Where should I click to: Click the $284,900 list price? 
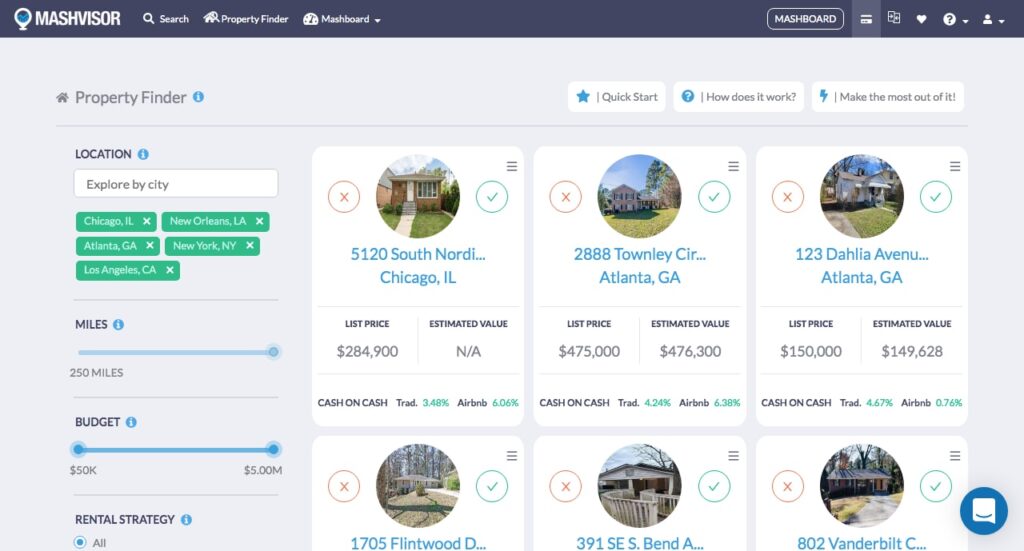(367, 351)
